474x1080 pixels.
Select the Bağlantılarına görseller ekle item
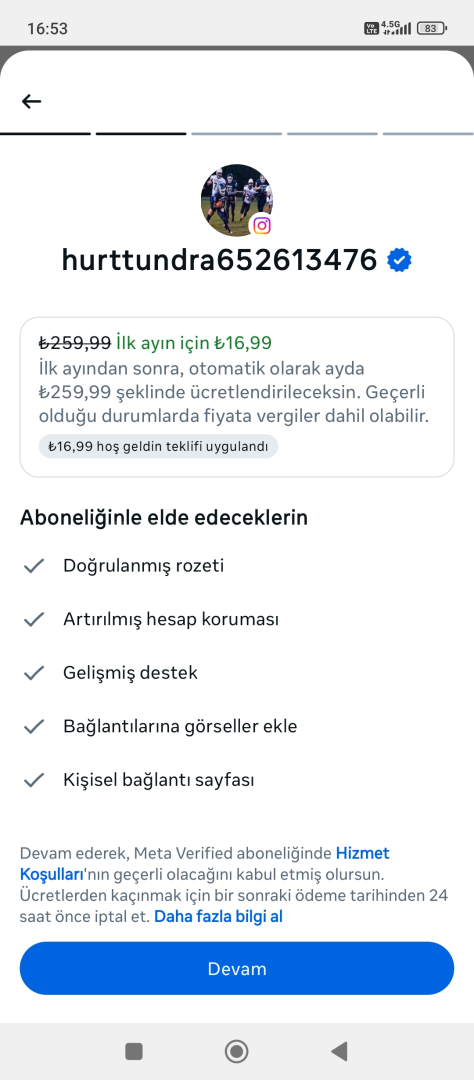[x=181, y=726]
